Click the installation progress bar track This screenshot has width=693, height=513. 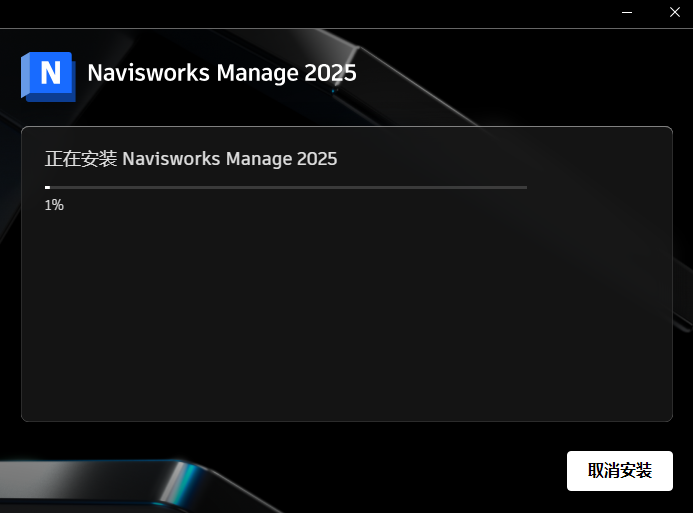click(286, 187)
